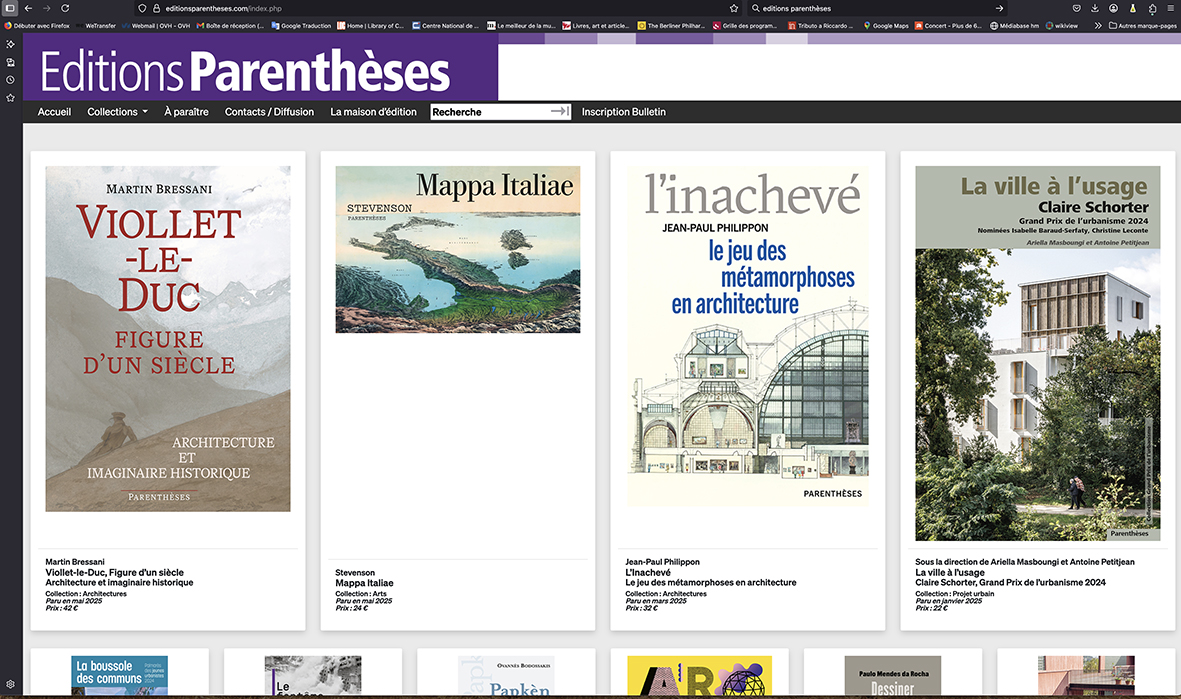Open tracking protection shield icon
1181x699 pixels.
(142, 8)
